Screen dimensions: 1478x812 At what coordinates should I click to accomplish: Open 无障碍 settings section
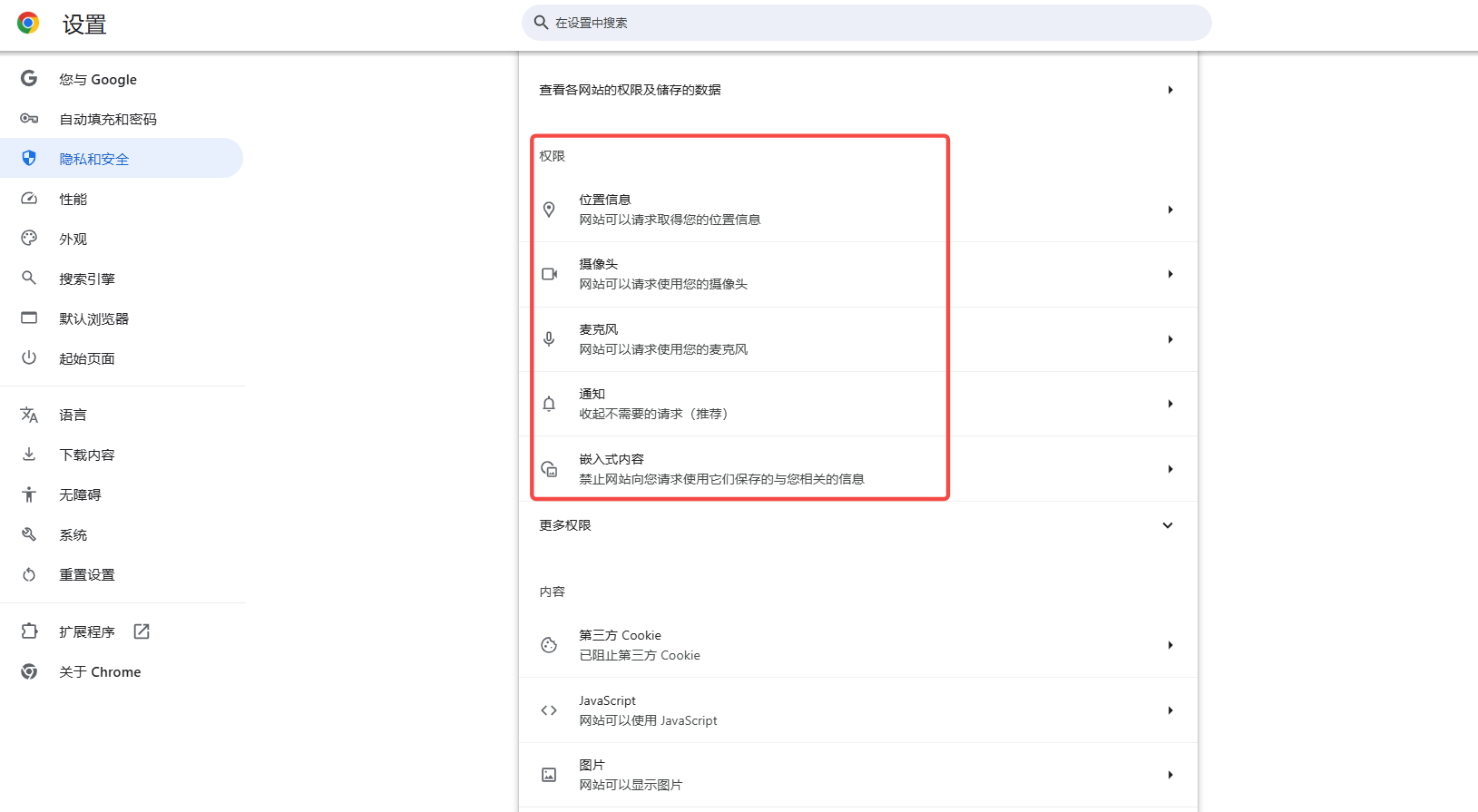pos(122,494)
